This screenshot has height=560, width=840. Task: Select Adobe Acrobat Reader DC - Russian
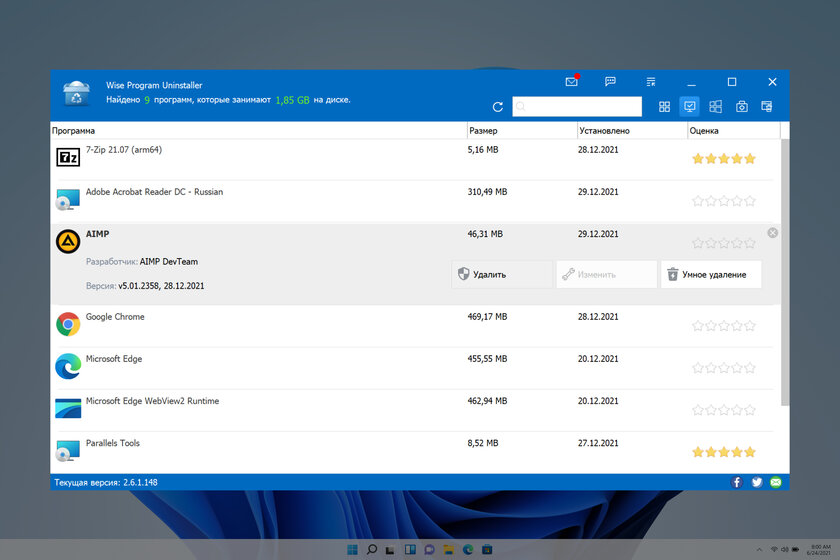click(x=416, y=201)
